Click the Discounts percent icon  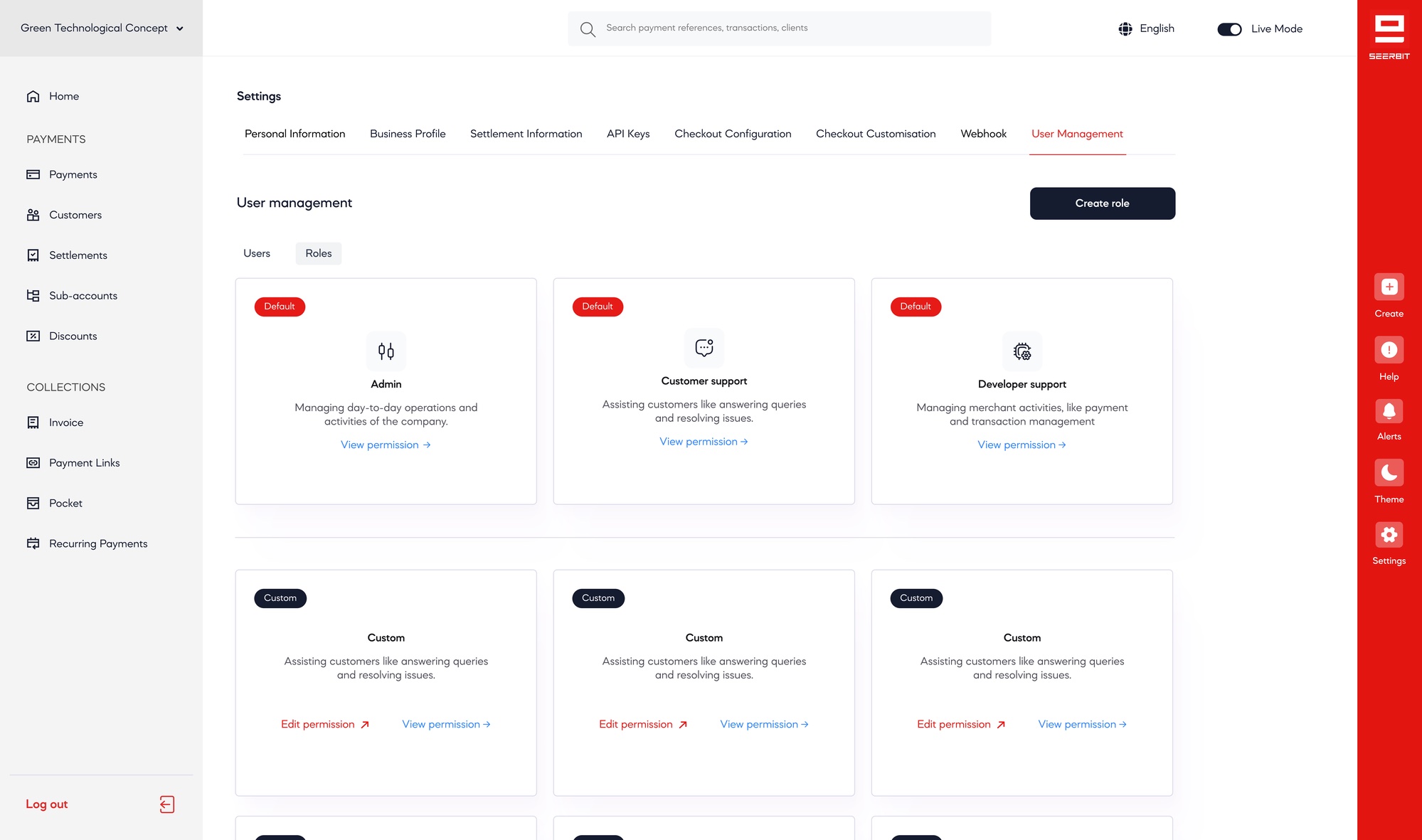pos(33,336)
